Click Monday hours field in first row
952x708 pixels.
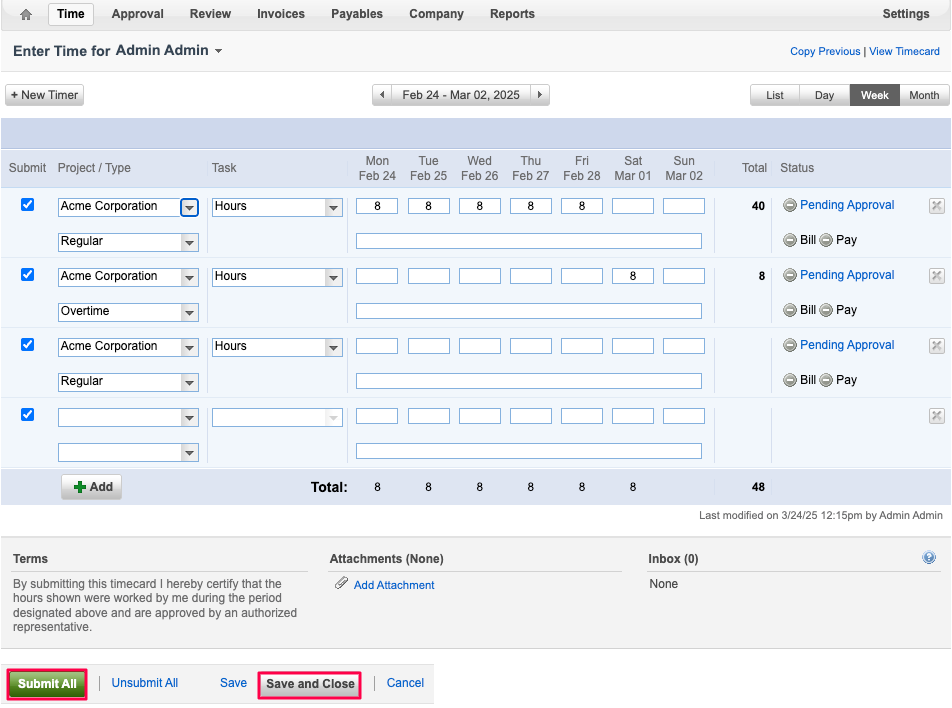point(377,206)
